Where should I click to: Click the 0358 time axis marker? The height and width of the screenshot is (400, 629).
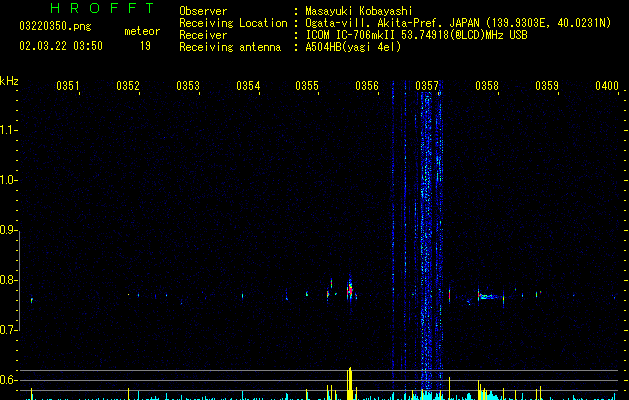487,85
